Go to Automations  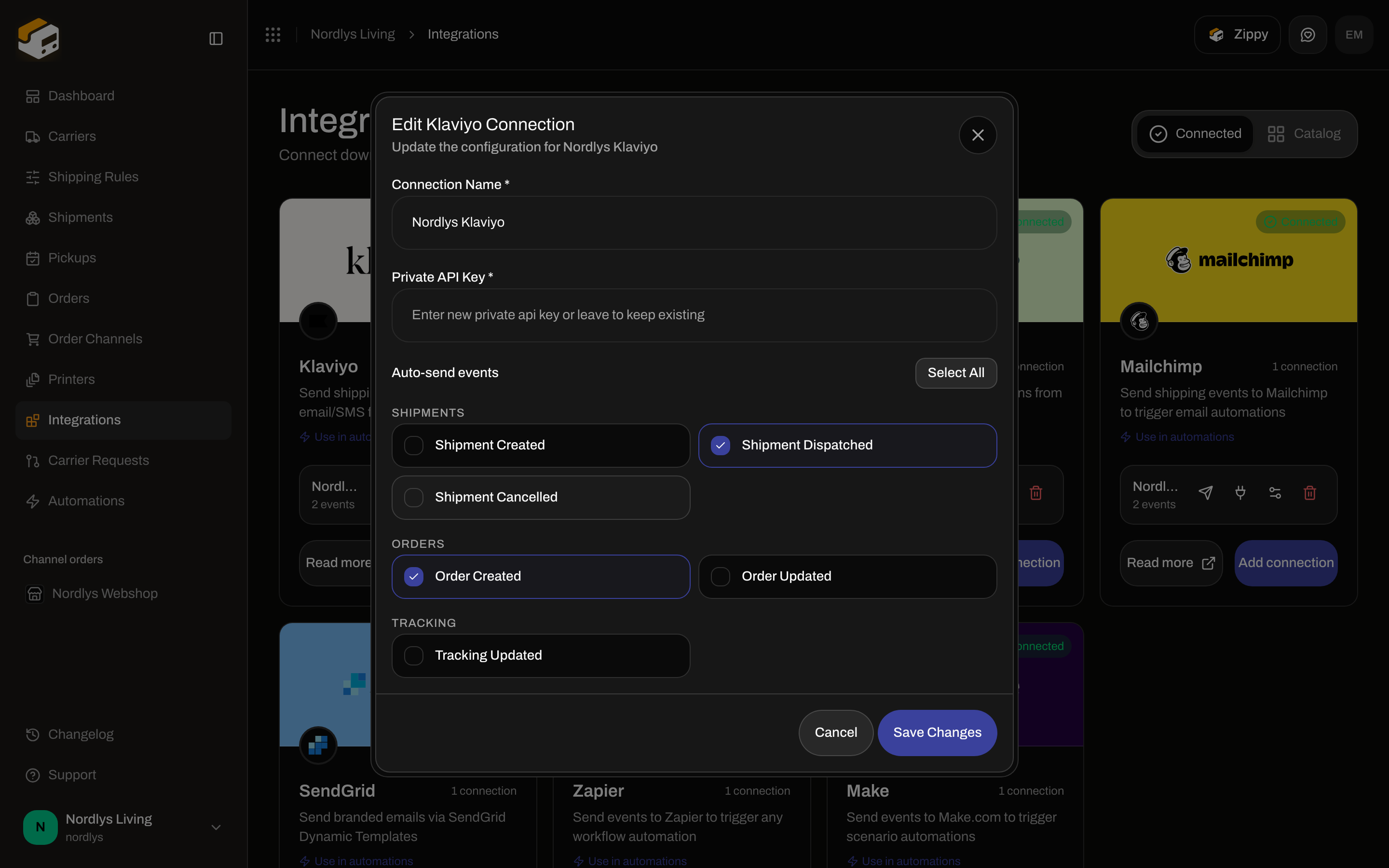tap(123, 501)
